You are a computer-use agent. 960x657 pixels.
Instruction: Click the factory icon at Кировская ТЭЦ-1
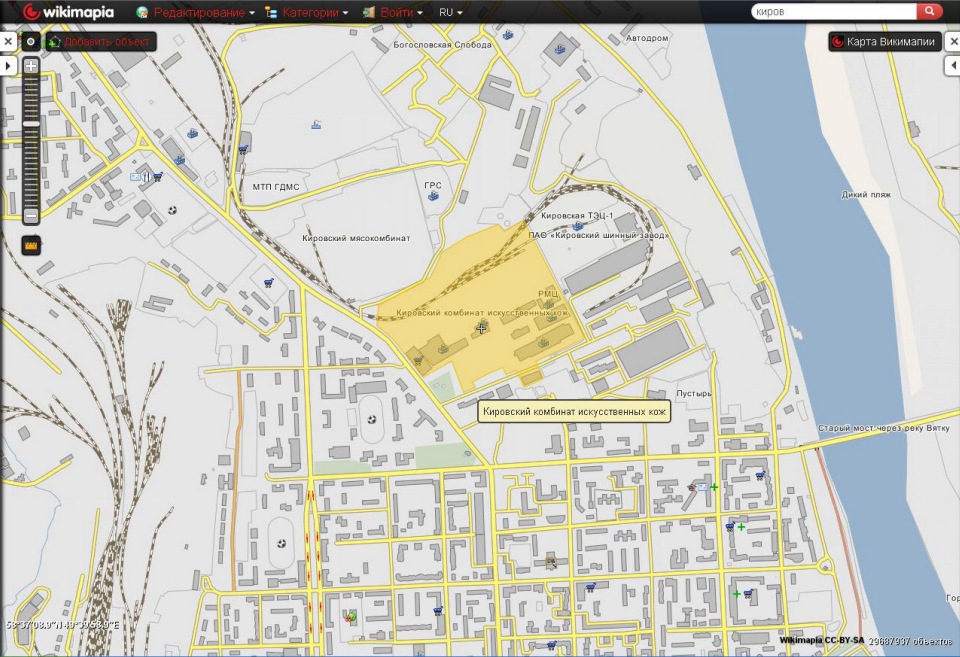578,226
